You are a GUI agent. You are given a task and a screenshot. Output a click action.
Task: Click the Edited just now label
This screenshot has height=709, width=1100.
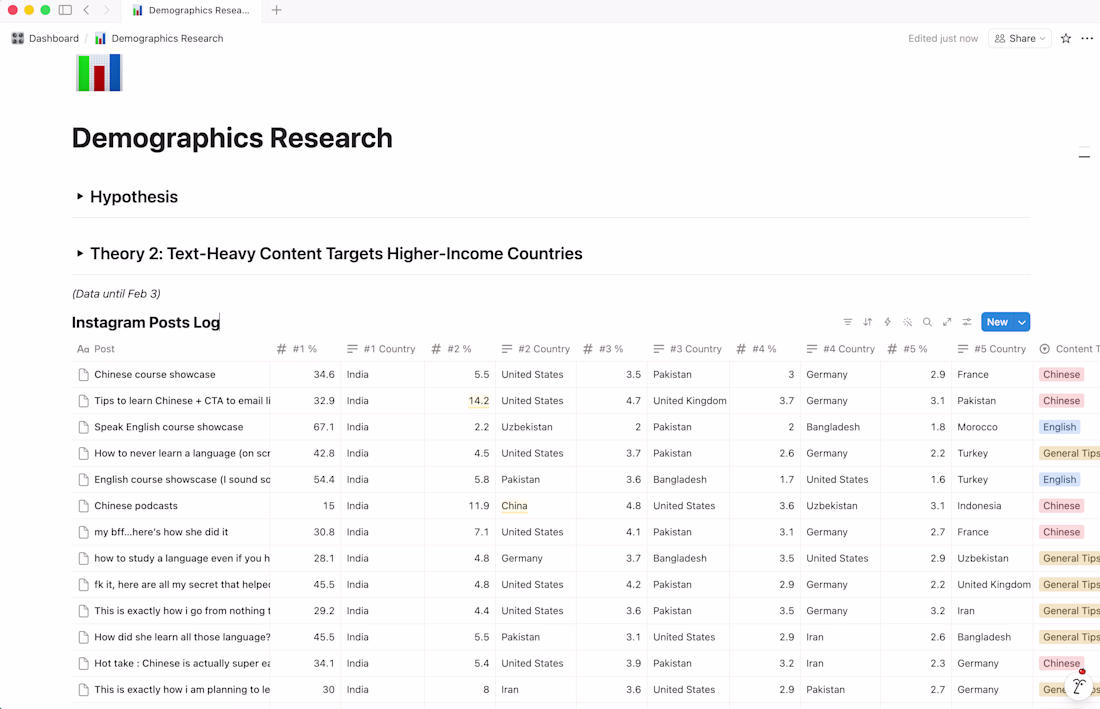[943, 39]
